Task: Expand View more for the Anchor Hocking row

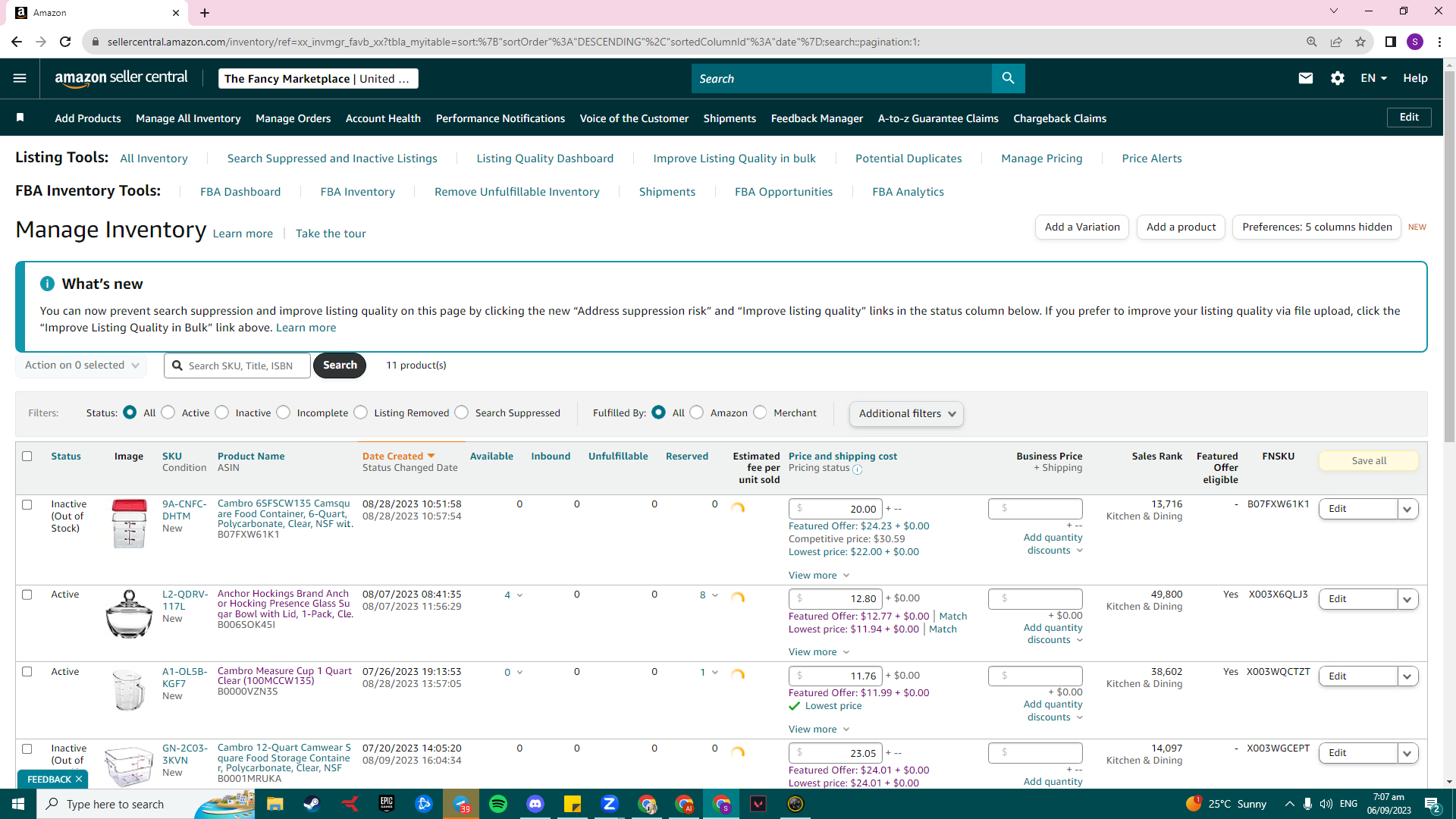Action: click(x=819, y=652)
